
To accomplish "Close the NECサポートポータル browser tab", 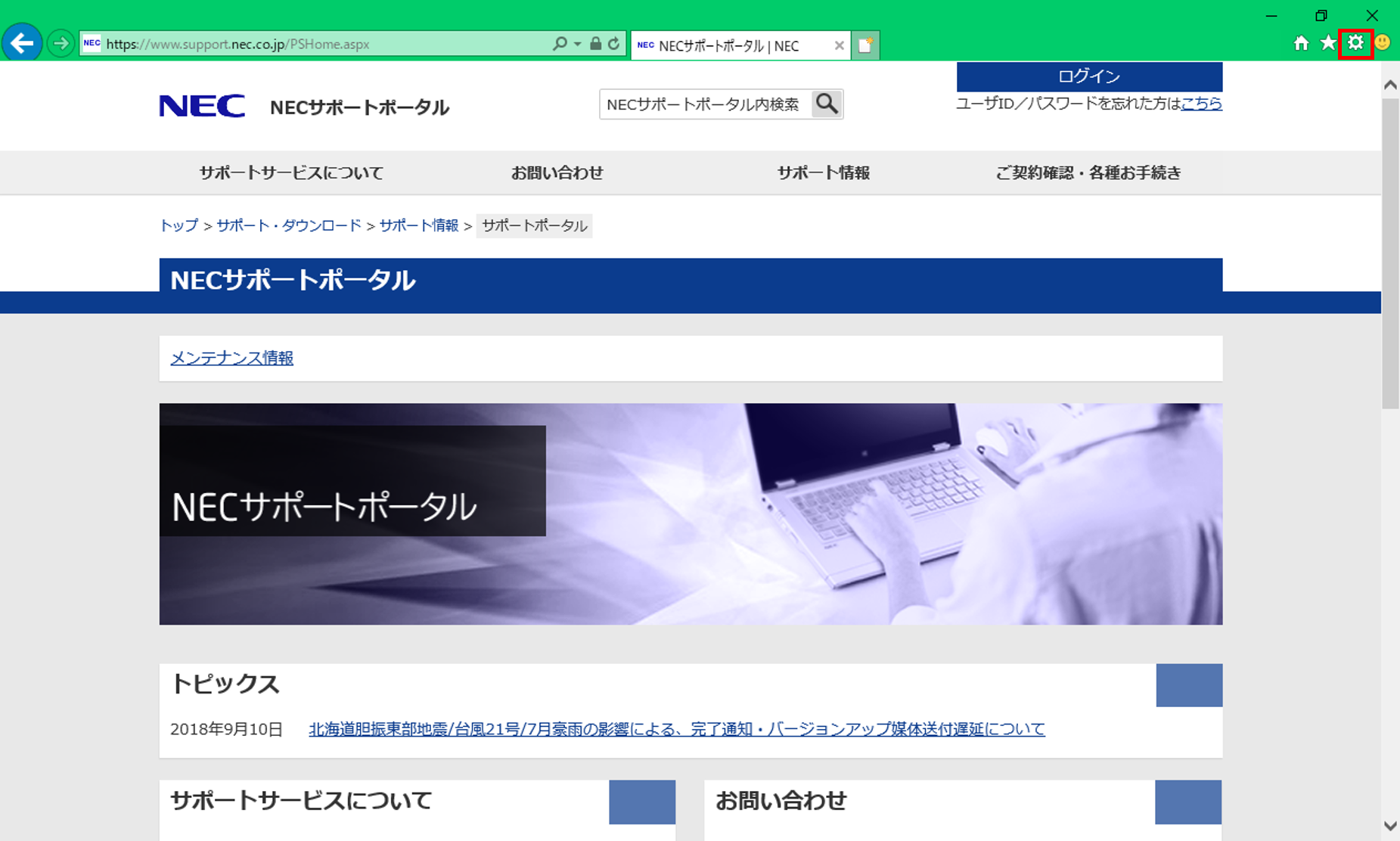I will pyautogui.click(x=839, y=45).
